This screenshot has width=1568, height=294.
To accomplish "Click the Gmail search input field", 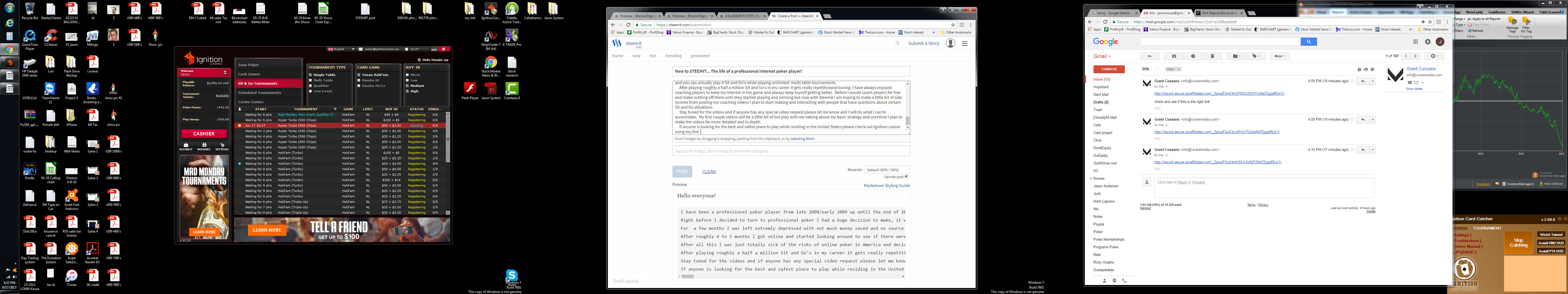I will (x=1220, y=41).
